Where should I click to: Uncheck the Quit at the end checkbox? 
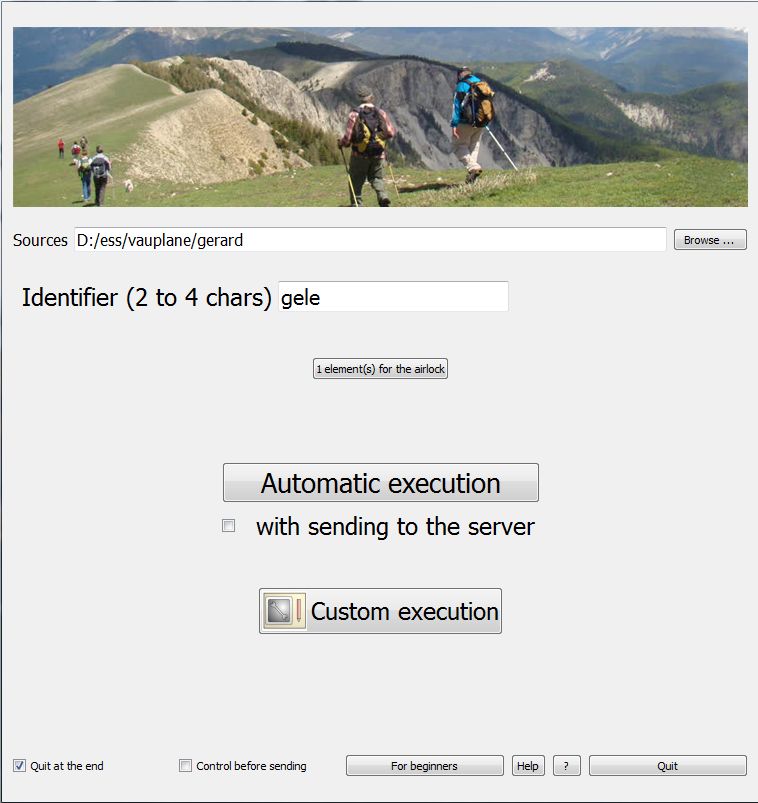tap(19, 766)
